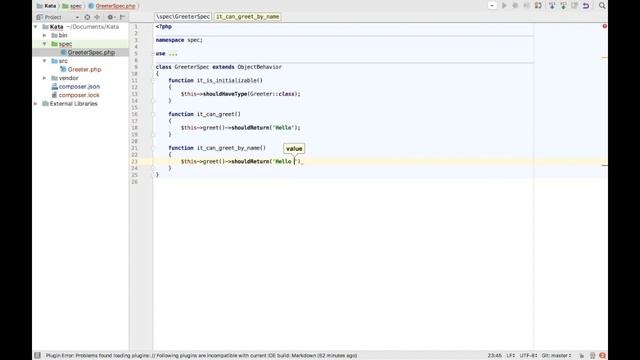Click the Plugin Error status message

click(x=201, y=356)
